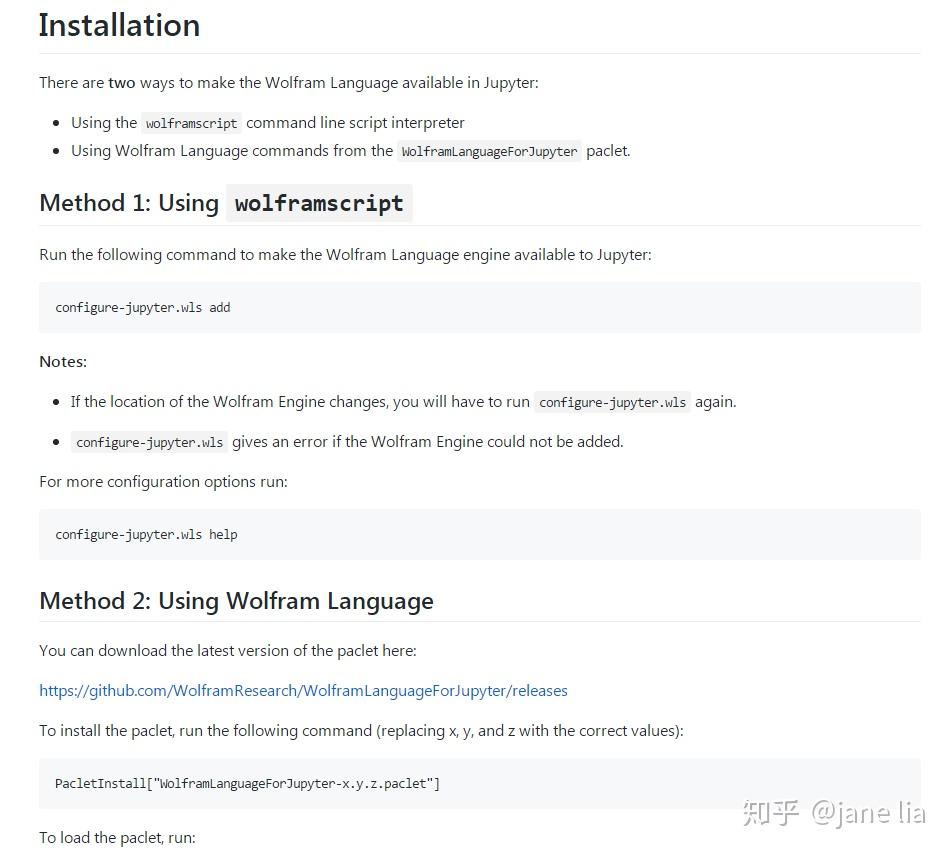Click the Installation heading

click(x=118, y=25)
